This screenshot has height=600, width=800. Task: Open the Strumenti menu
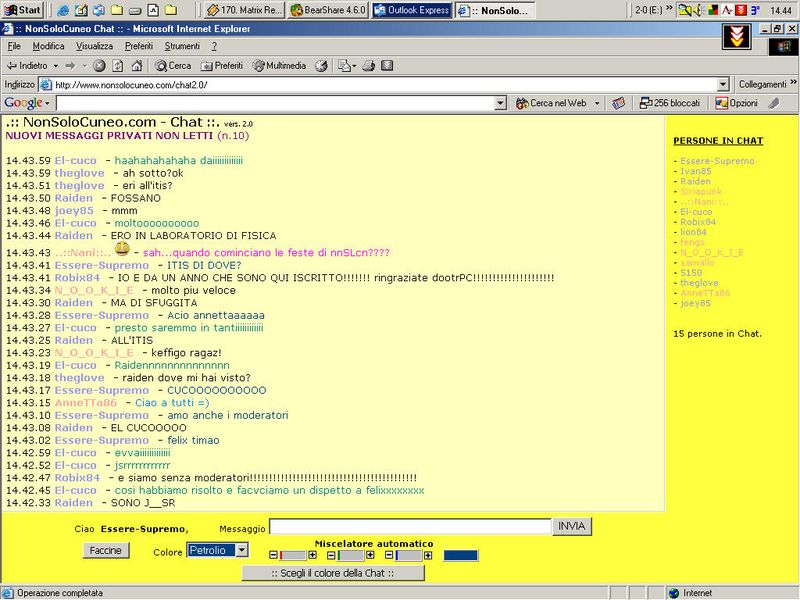click(x=182, y=46)
